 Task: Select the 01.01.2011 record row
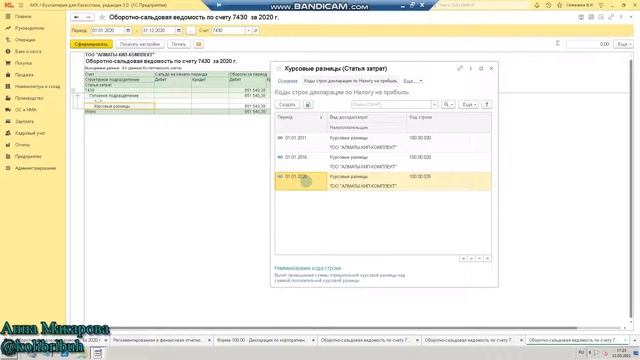(x=383, y=143)
